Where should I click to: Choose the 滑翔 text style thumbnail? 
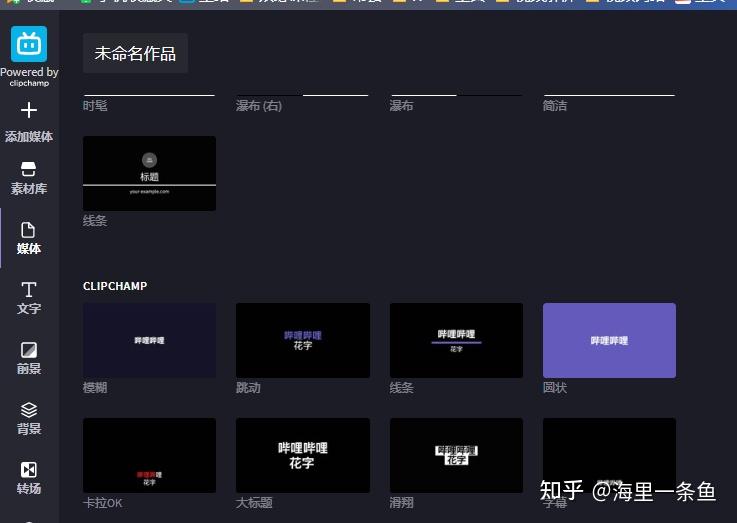point(456,455)
